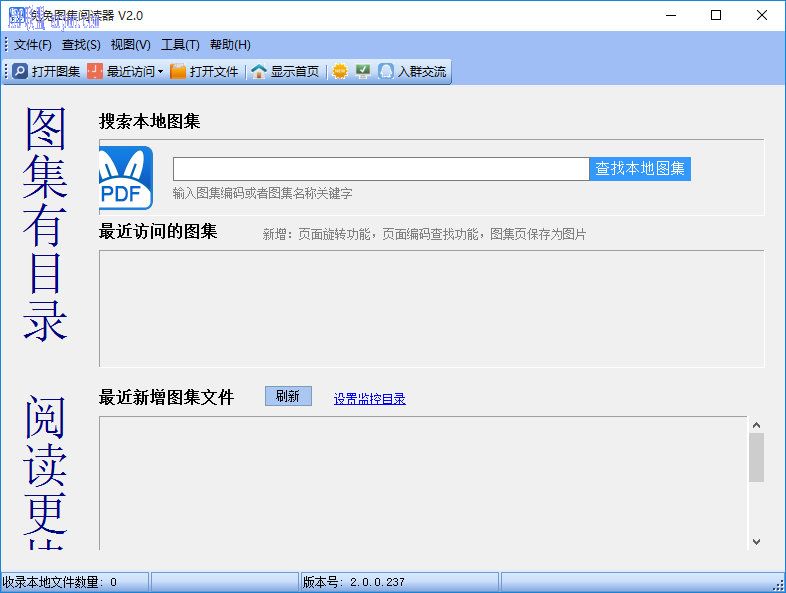The image size is (786, 593).
Task: Click the 查找本地图集 button
Action: [x=640, y=169]
